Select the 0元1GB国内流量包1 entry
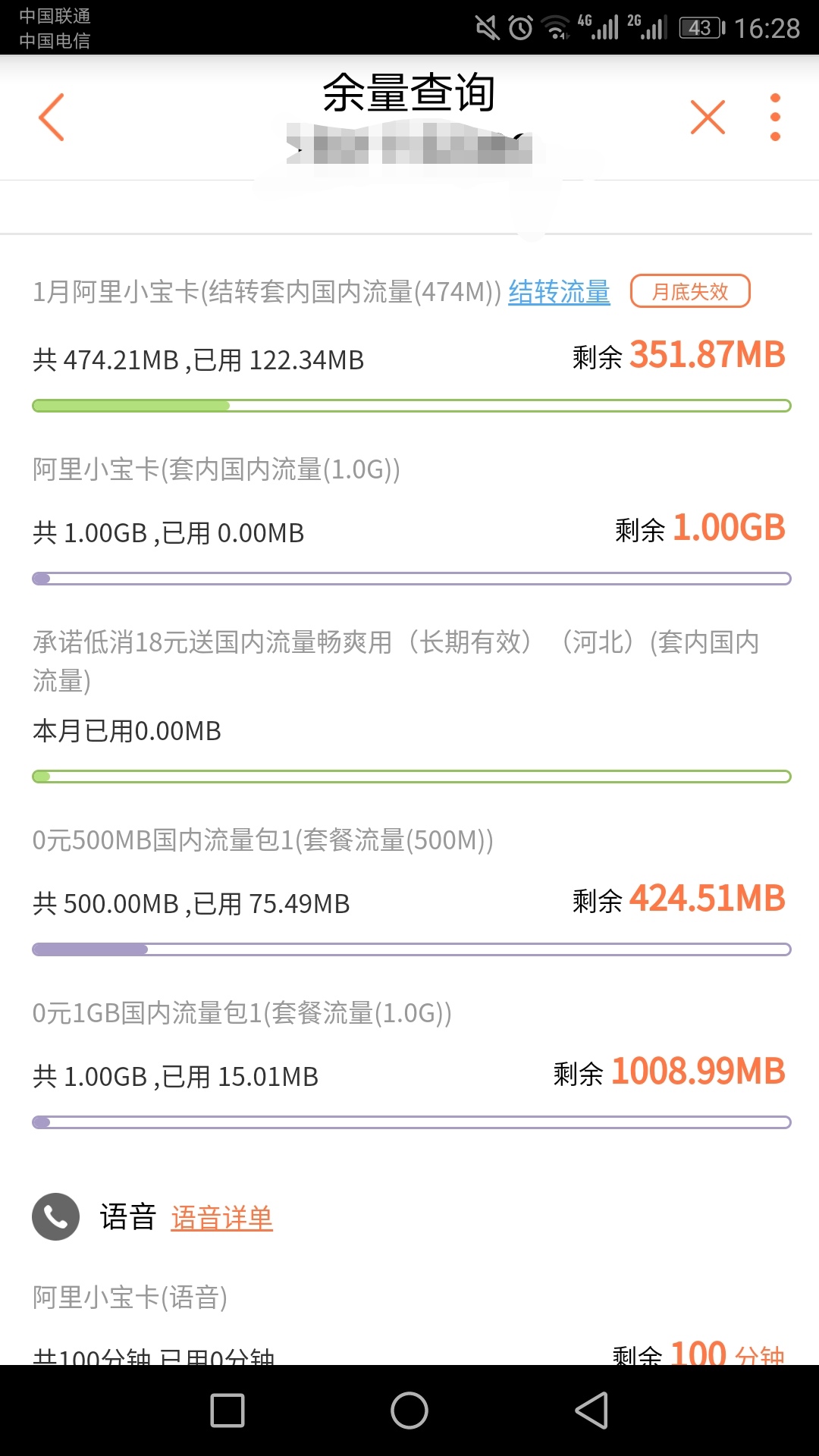Image resolution: width=819 pixels, height=1456 pixels. (x=242, y=1013)
